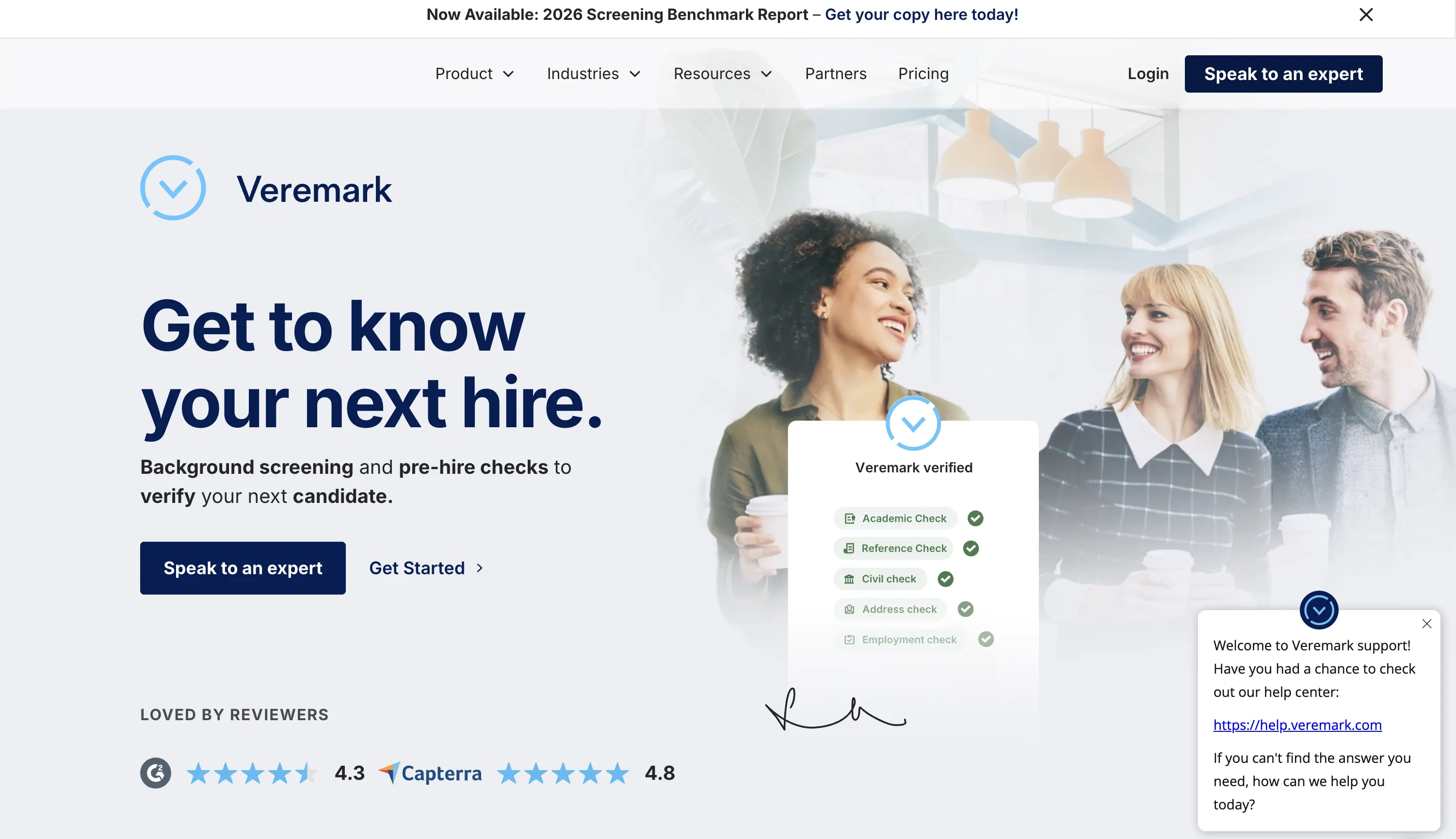This screenshot has height=839, width=1456.
Task: Click the Civil check green checkmark
Action: point(945,579)
